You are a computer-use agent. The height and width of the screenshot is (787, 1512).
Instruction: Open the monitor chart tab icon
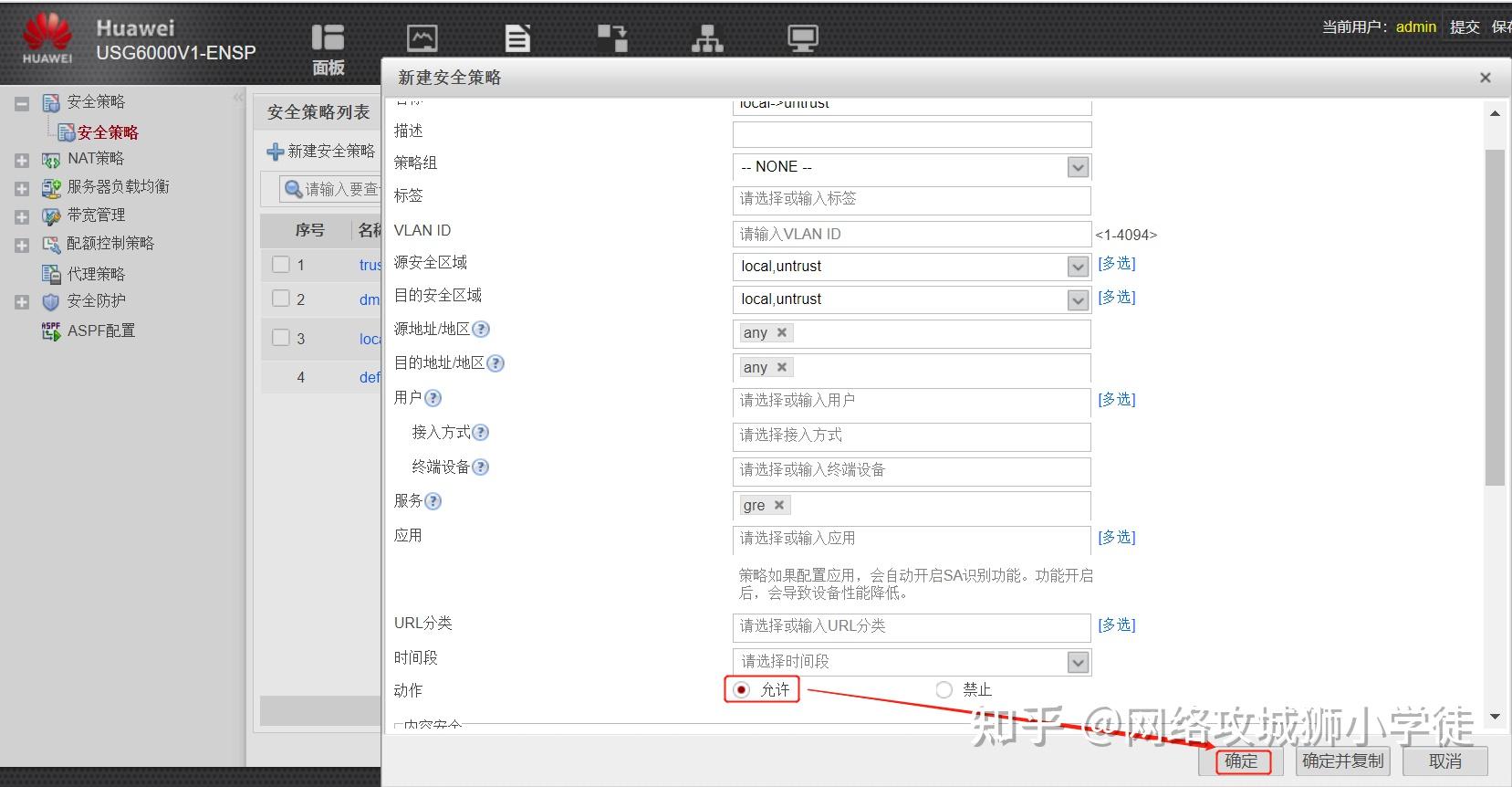pos(422,38)
